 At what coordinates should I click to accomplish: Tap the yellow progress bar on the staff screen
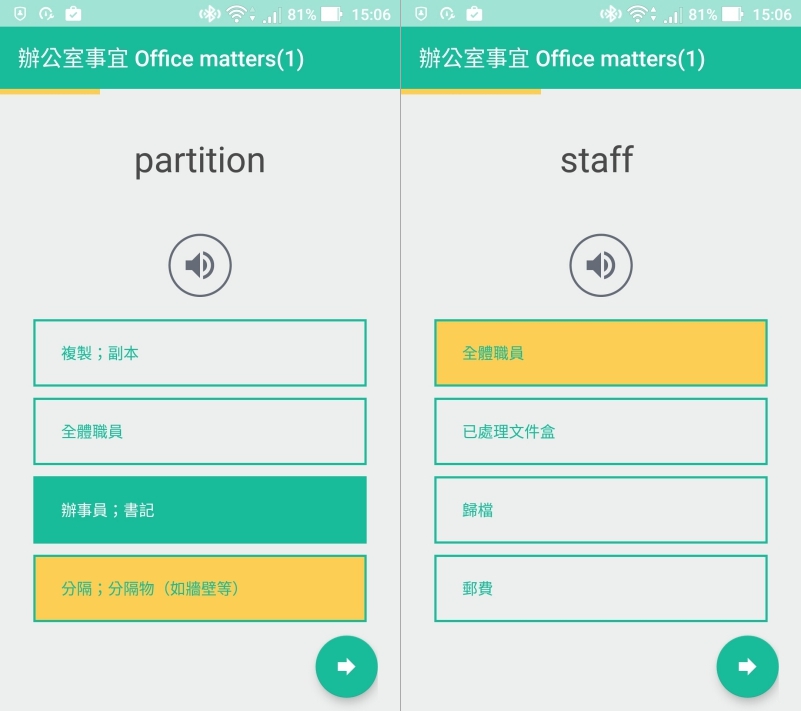click(x=471, y=91)
